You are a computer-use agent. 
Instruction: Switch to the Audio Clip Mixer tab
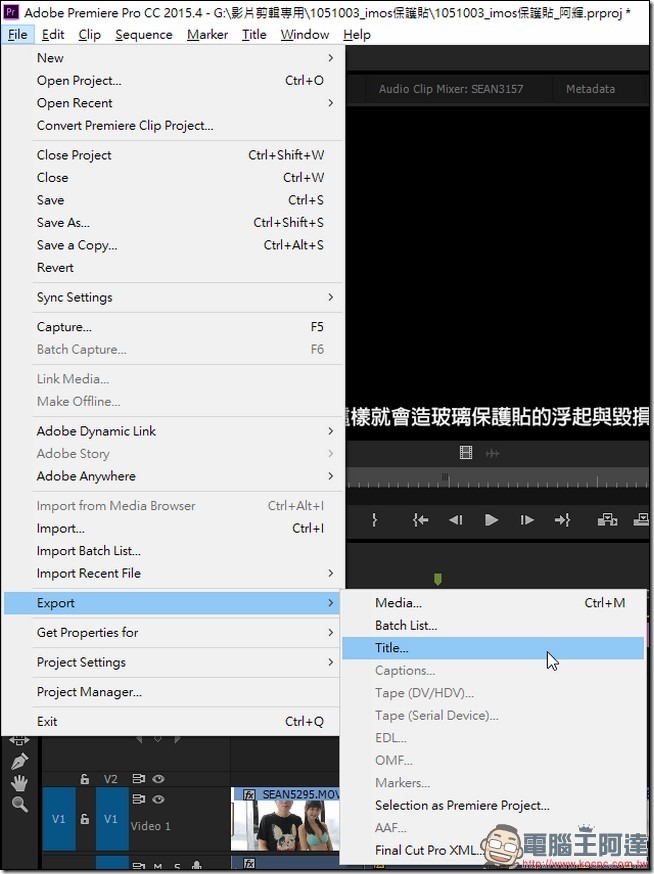click(x=450, y=89)
